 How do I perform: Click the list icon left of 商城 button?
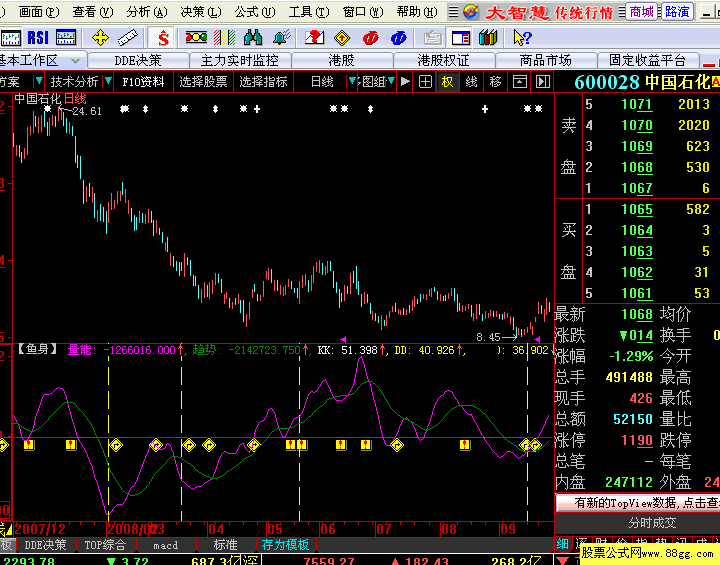point(622,11)
